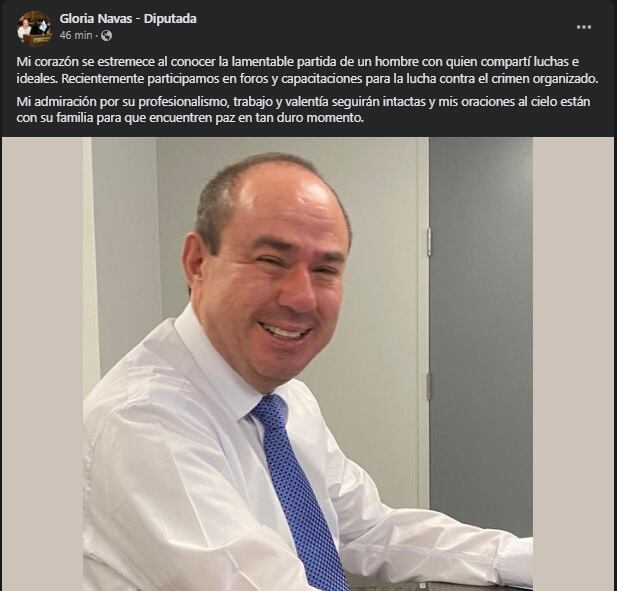
Task: Click the beige right margin beside the photo
Action: coord(573,364)
